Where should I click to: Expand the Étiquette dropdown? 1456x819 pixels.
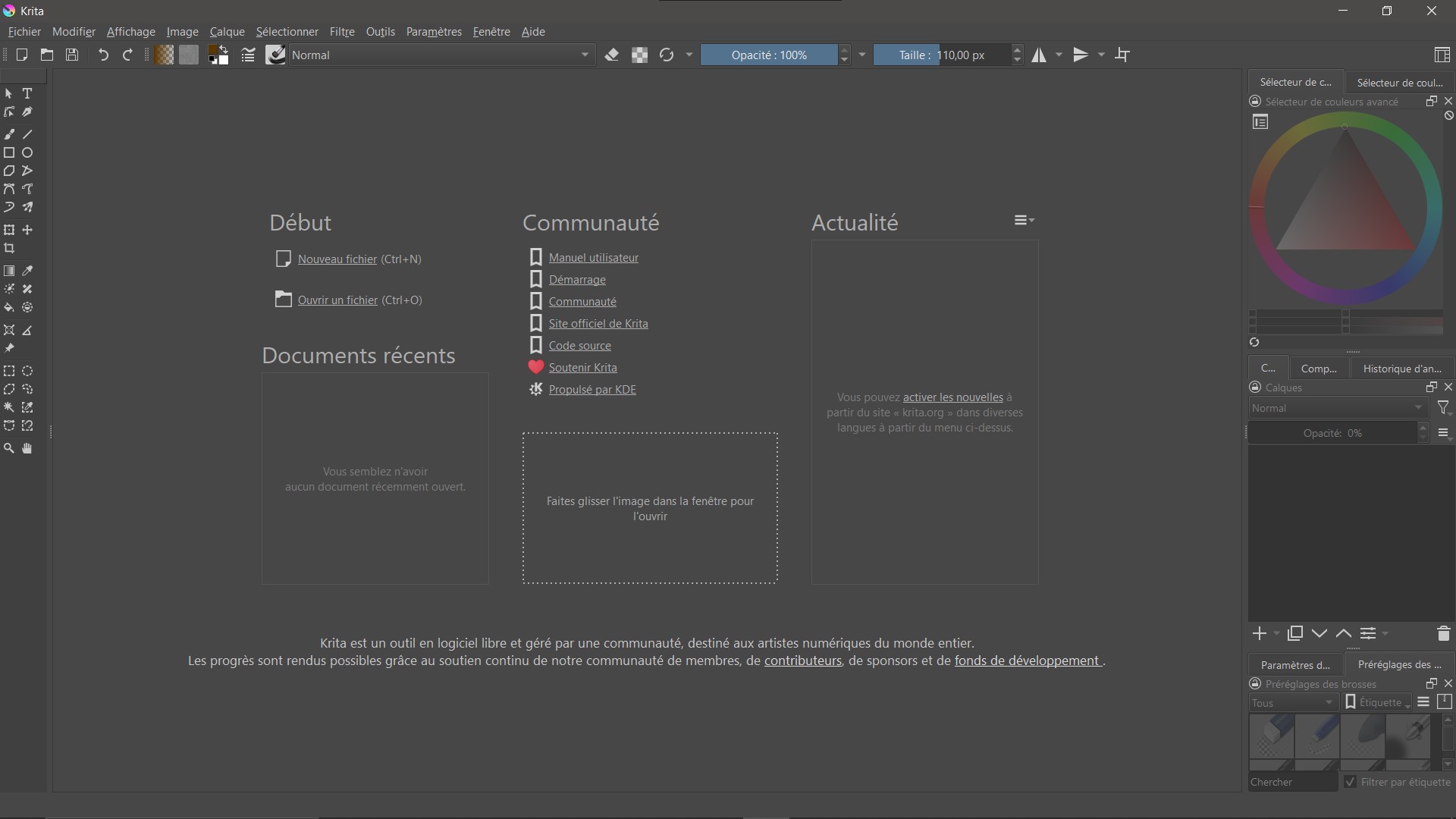pos(1378,703)
